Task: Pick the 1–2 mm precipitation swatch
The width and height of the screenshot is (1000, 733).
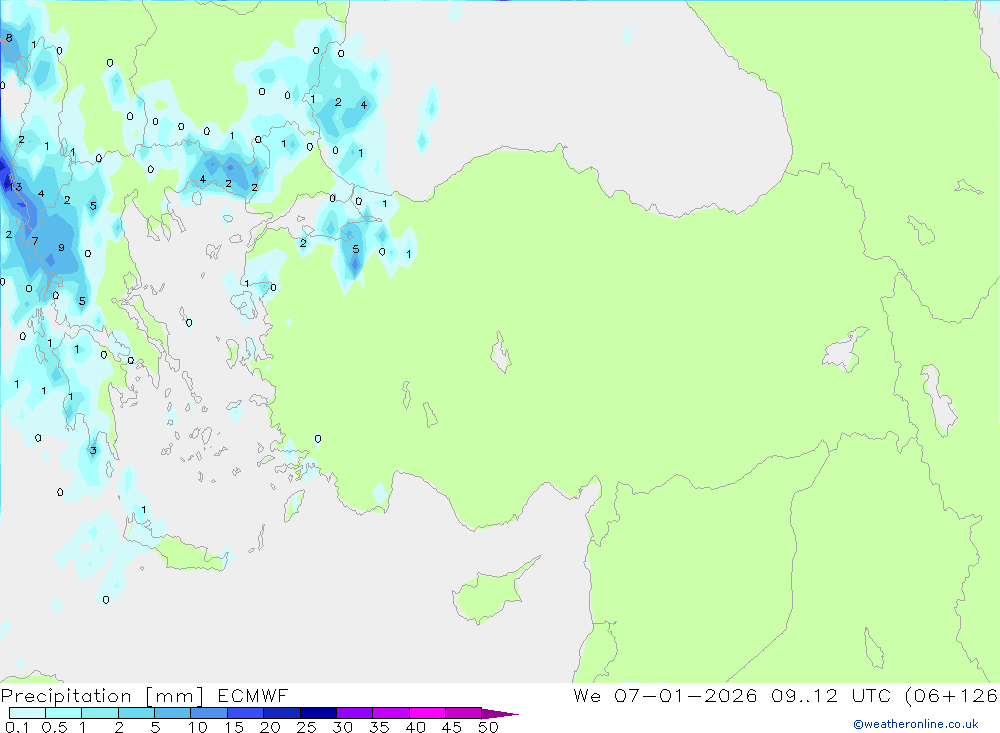Action: pos(100,713)
